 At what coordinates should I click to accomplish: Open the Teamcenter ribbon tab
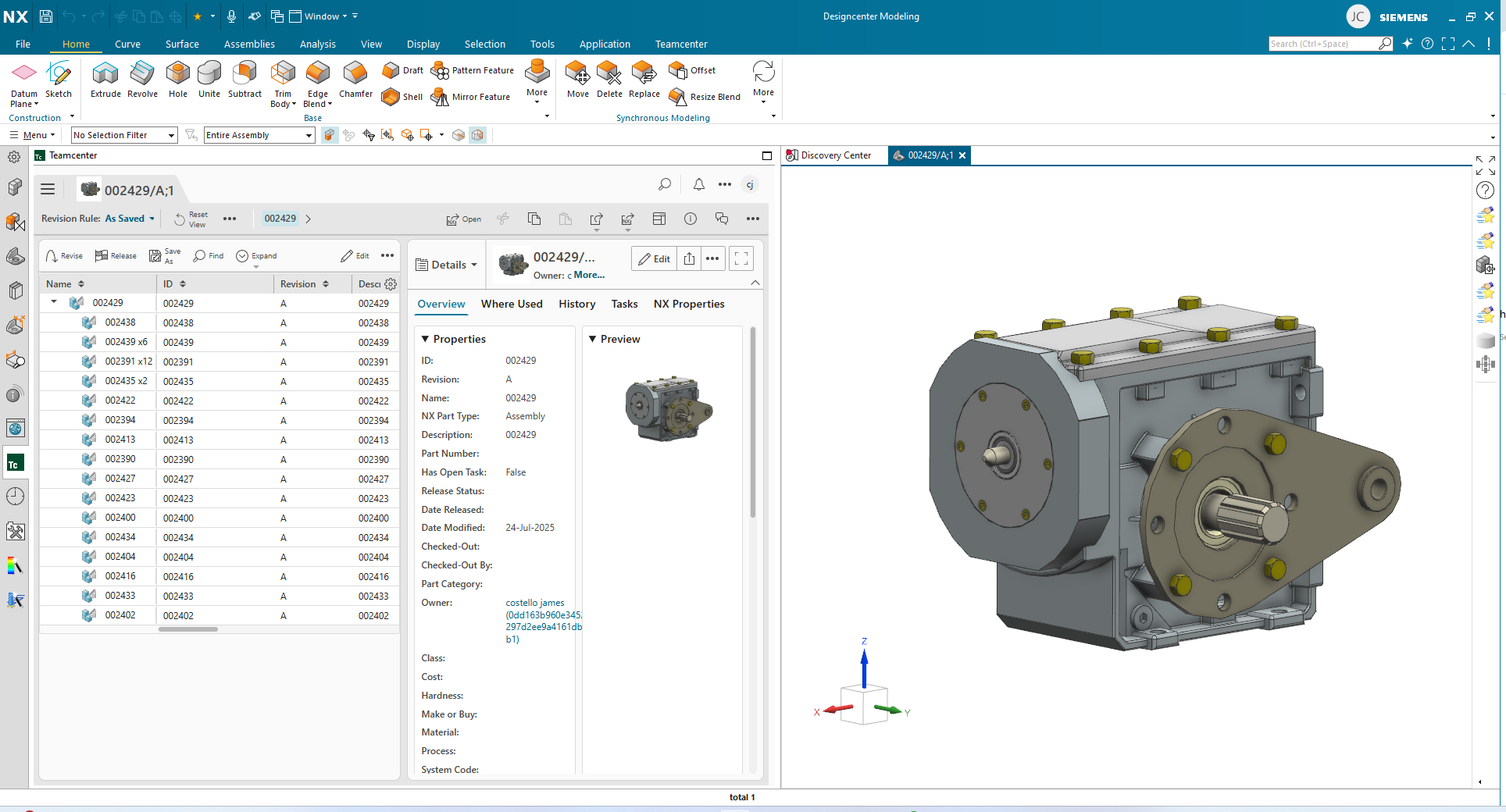click(680, 44)
